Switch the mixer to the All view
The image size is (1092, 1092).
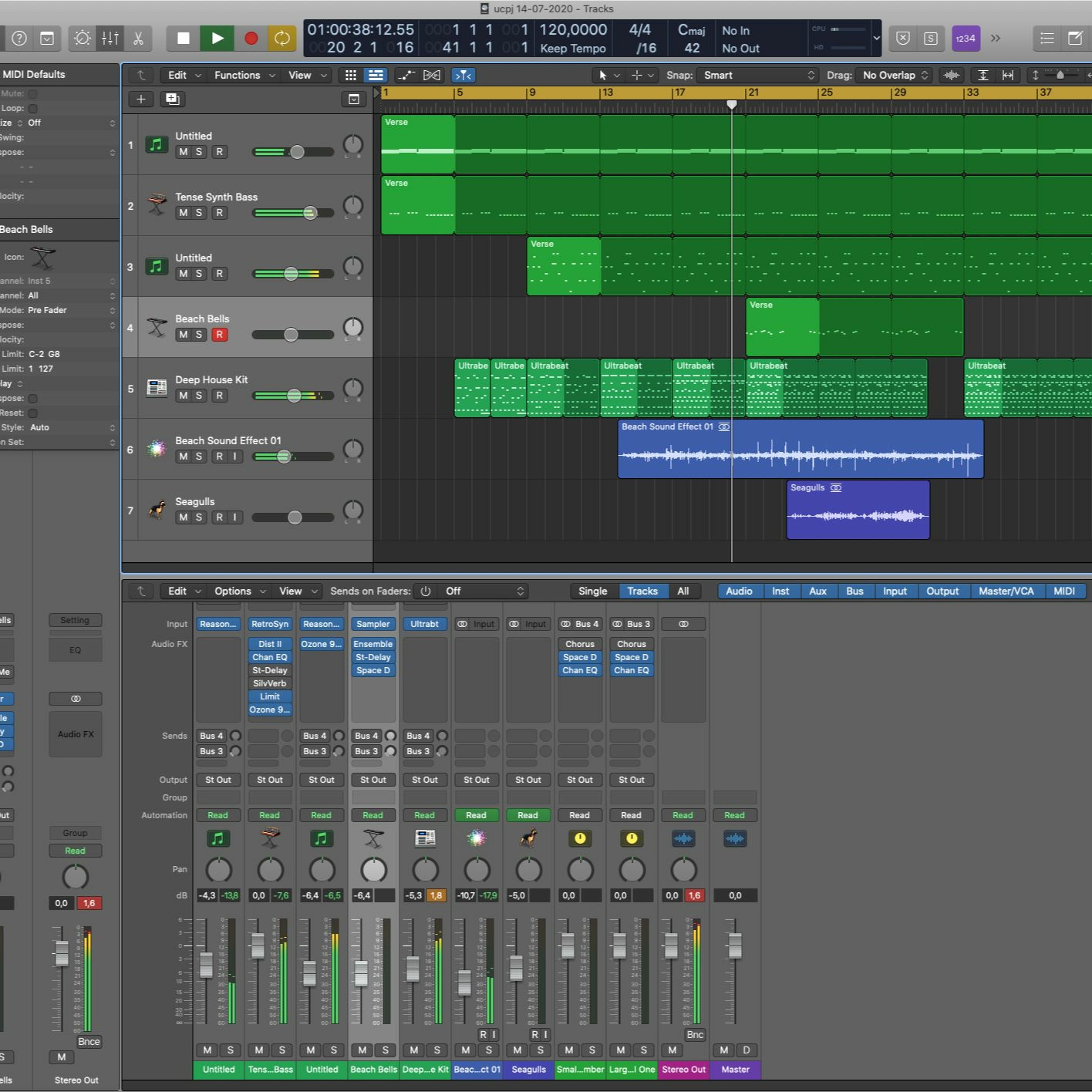pyautogui.click(x=683, y=591)
